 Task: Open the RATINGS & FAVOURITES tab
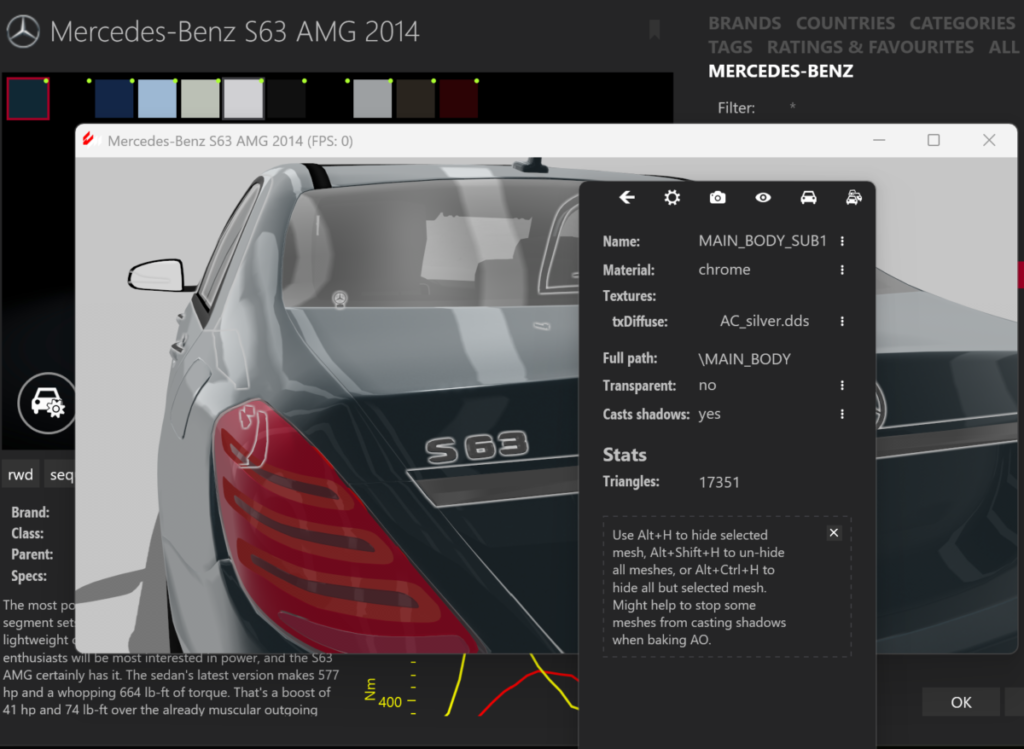point(870,47)
